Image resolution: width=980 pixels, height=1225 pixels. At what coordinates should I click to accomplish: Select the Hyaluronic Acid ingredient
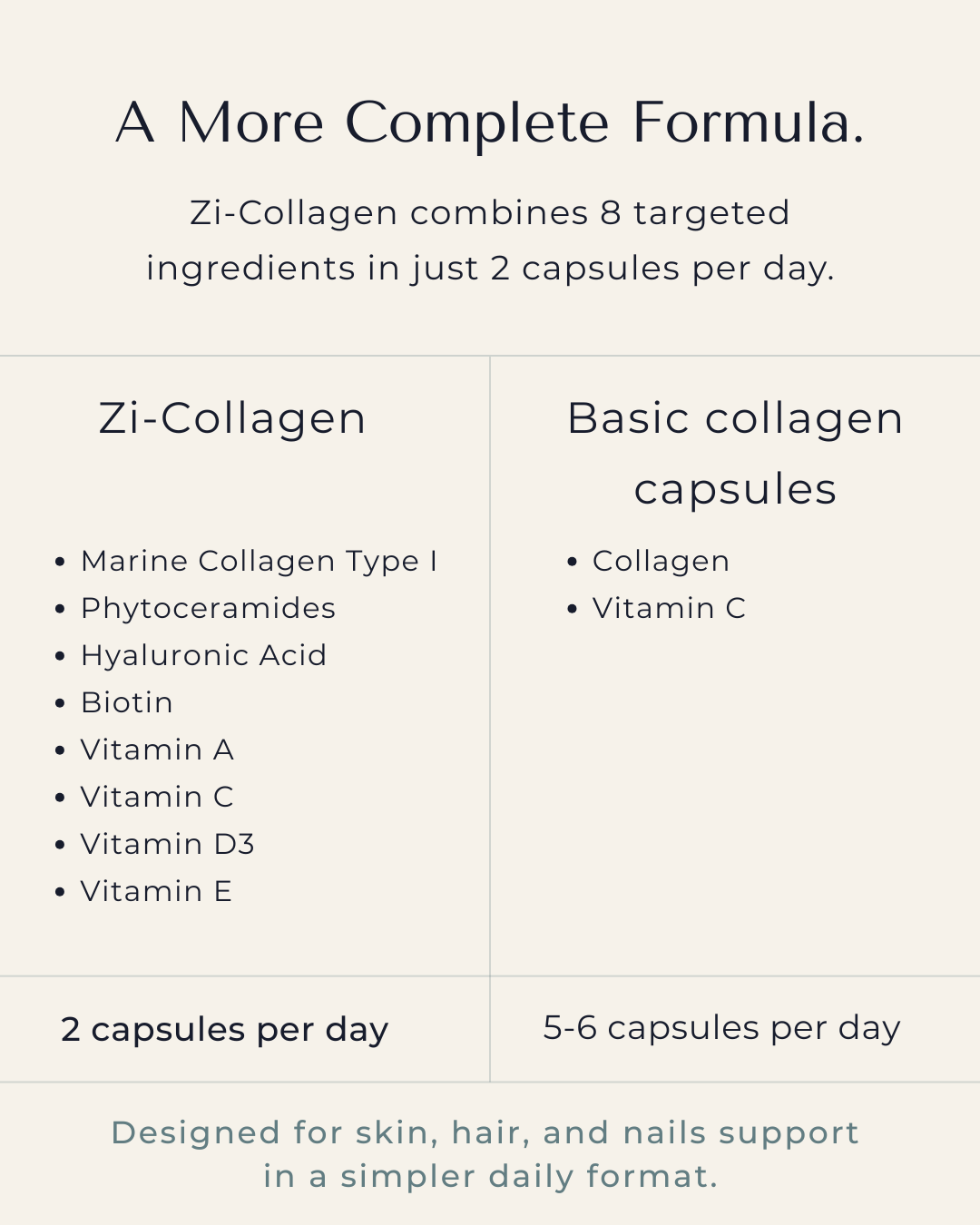pyautogui.click(x=203, y=655)
